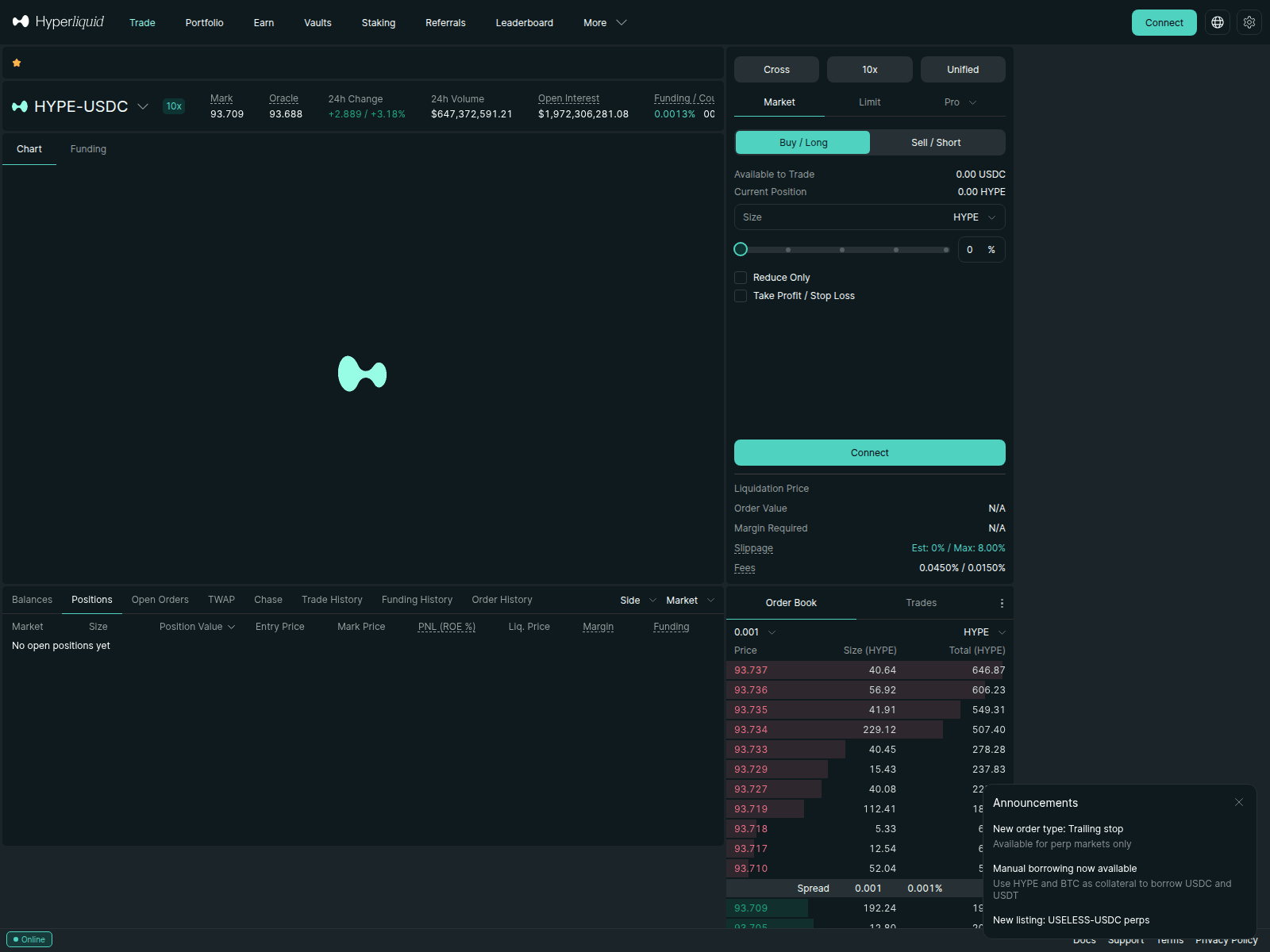
Task: Open the language globe icon
Action: (1218, 22)
